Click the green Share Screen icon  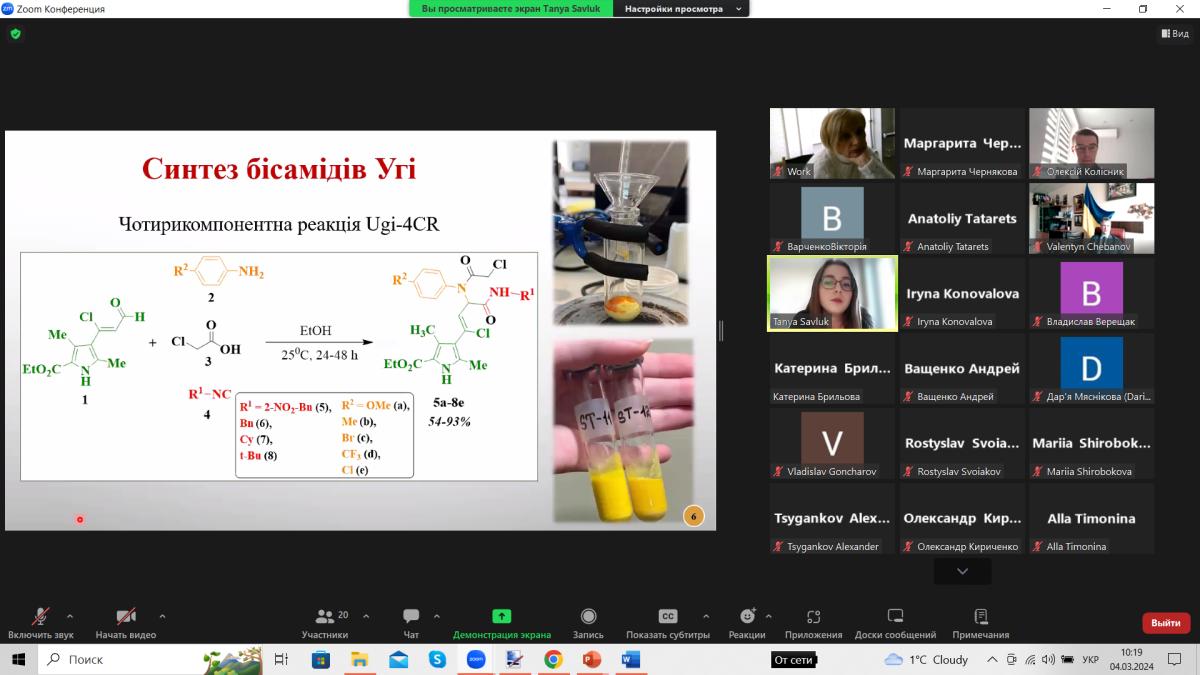pyautogui.click(x=501, y=617)
